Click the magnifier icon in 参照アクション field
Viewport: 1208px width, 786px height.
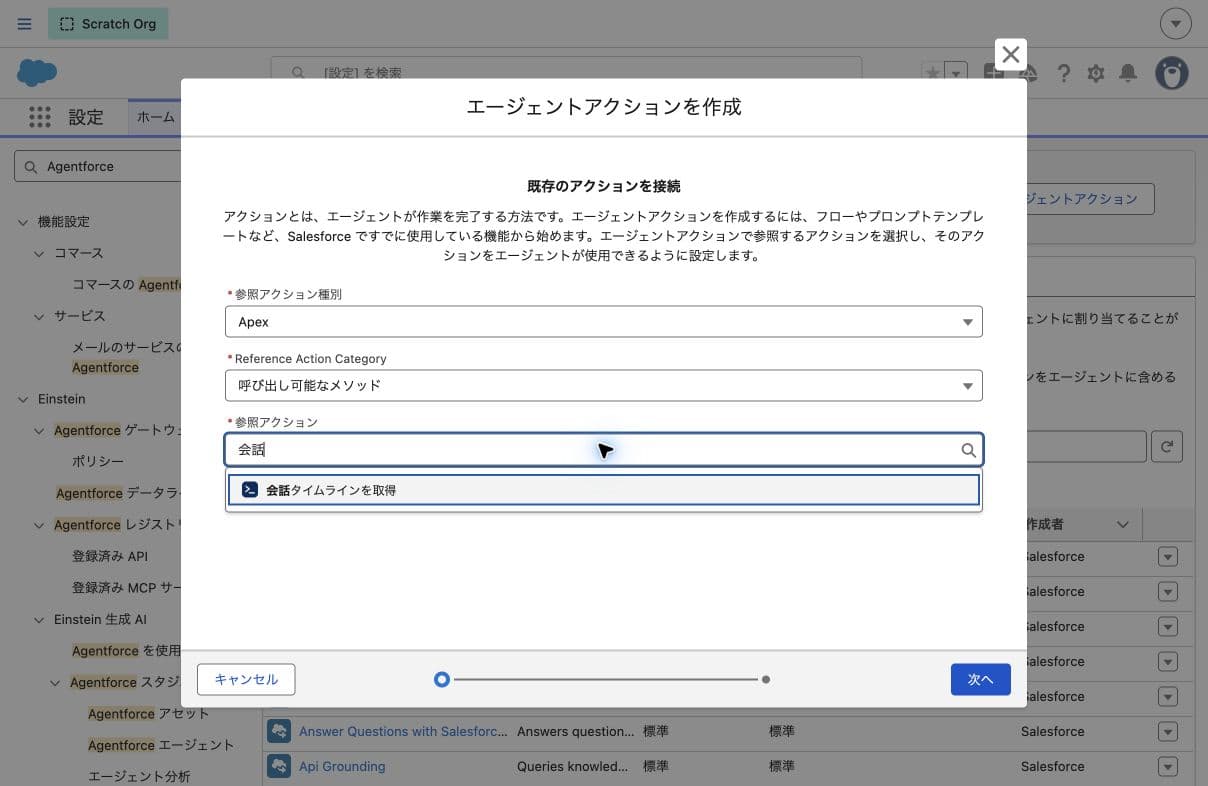pyautogui.click(x=968, y=450)
